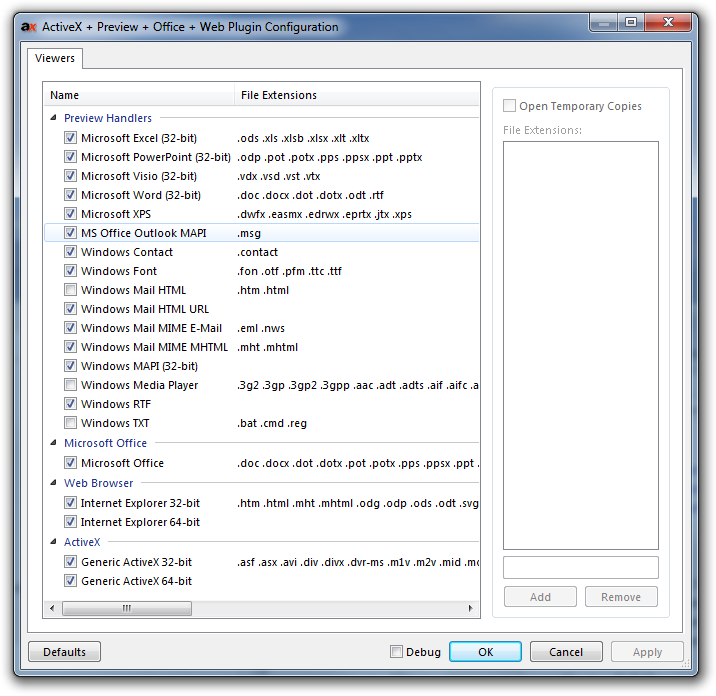716x696 pixels.
Task: Click the .contact extension cell
Action: click(258, 252)
